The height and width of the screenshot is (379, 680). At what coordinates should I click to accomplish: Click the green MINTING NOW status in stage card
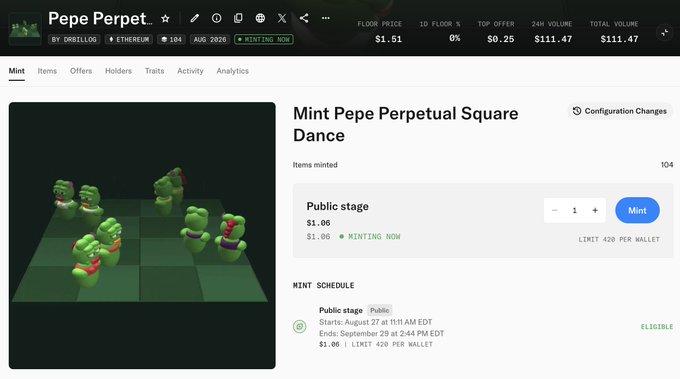(370, 237)
